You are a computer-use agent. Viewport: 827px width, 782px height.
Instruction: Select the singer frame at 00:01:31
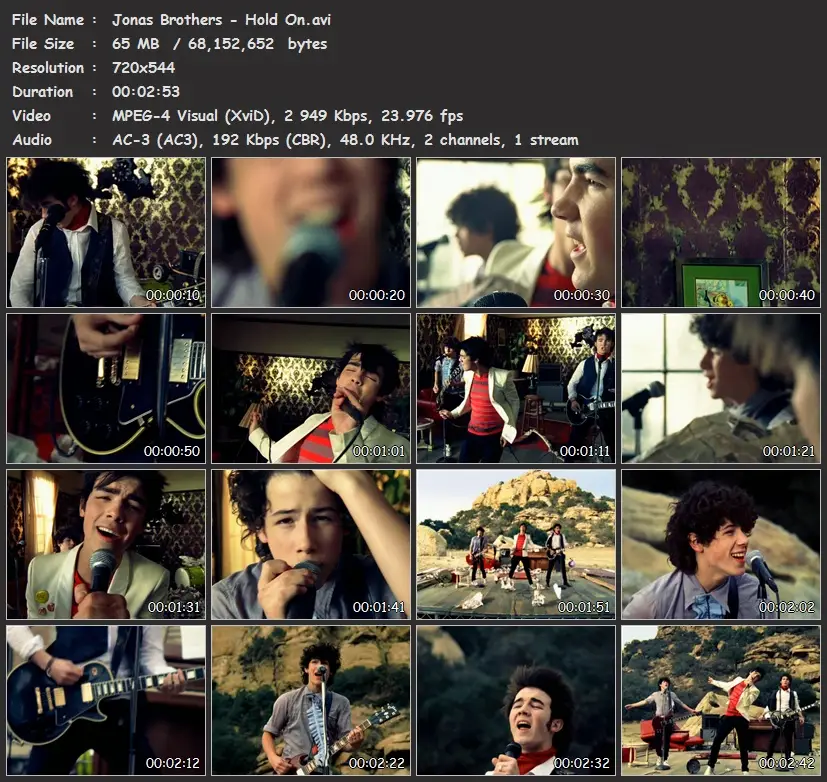tap(106, 545)
